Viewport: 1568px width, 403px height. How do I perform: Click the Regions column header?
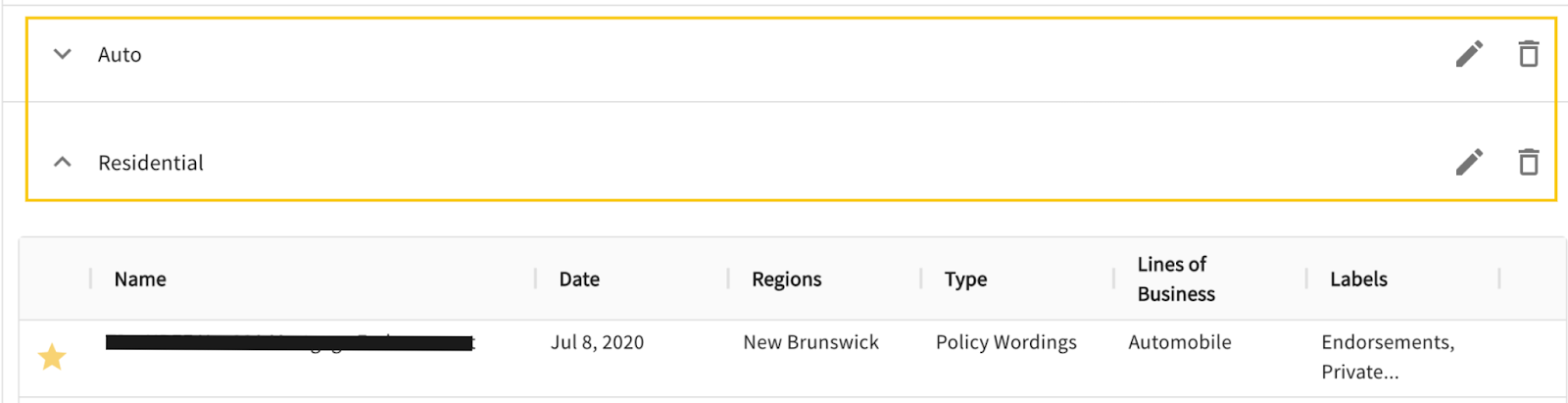click(x=786, y=279)
